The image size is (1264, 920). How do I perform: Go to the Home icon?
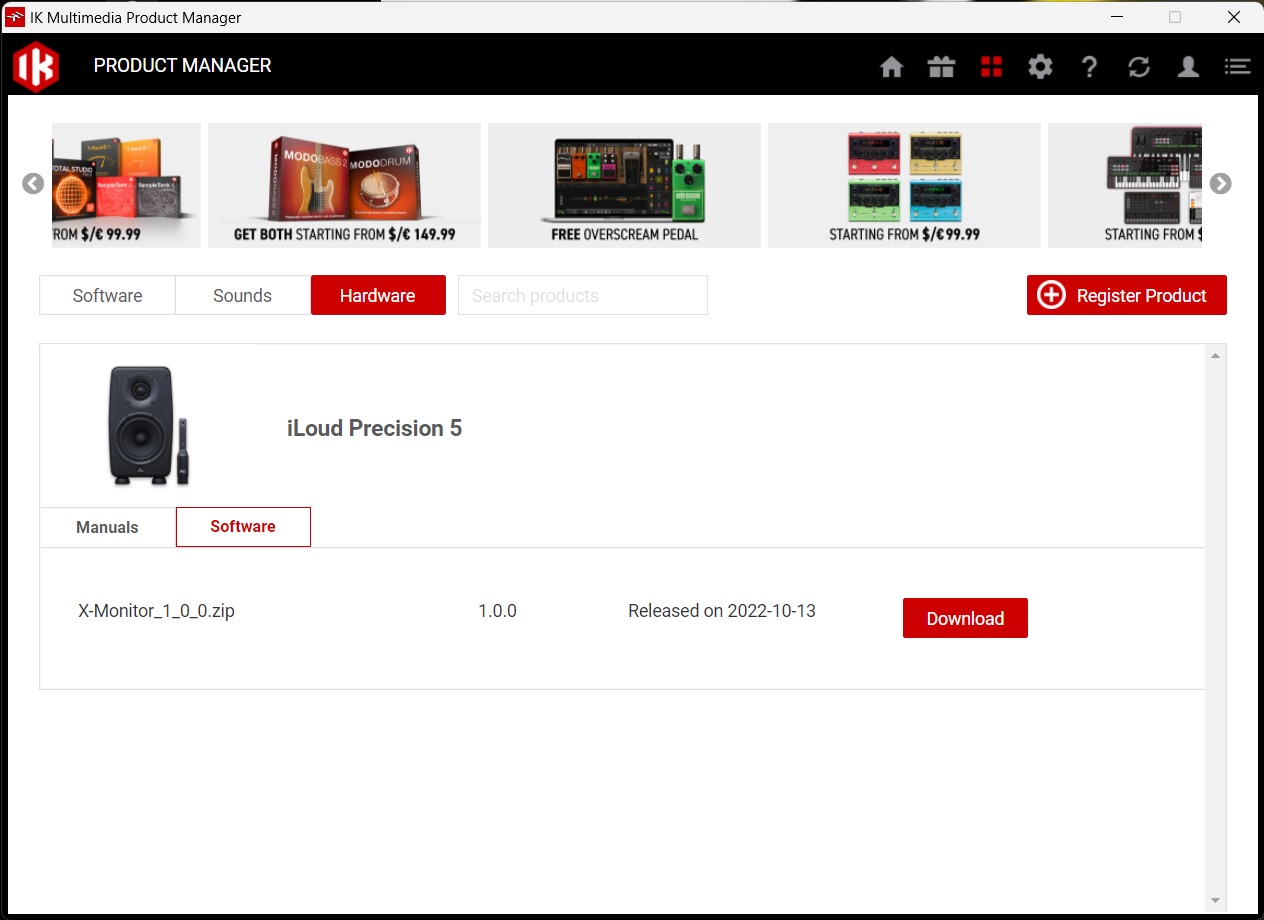click(891, 67)
